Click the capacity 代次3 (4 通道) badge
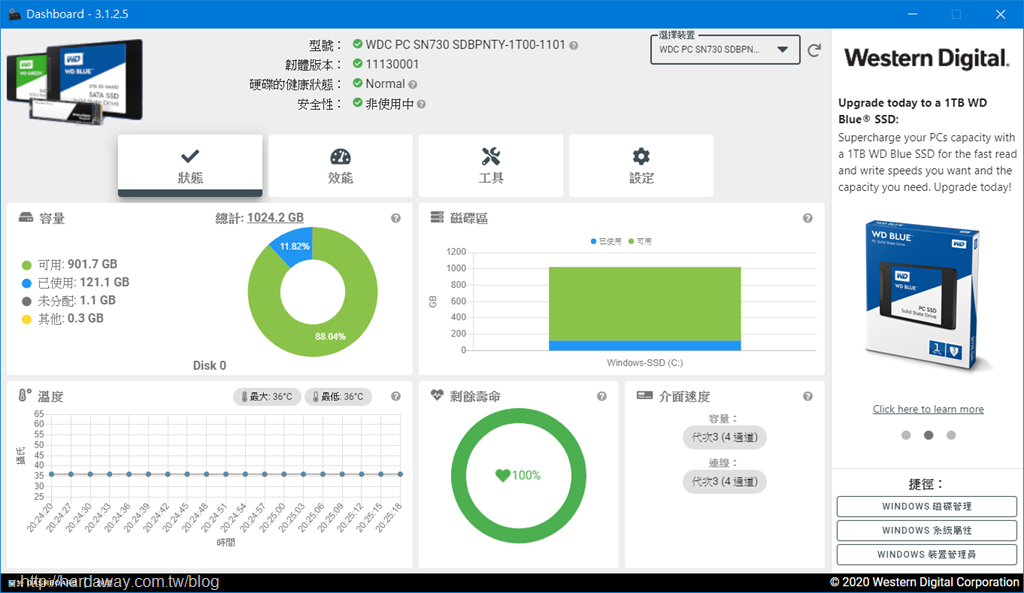The width and height of the screenshot is (1024, 593). [724, 437]
